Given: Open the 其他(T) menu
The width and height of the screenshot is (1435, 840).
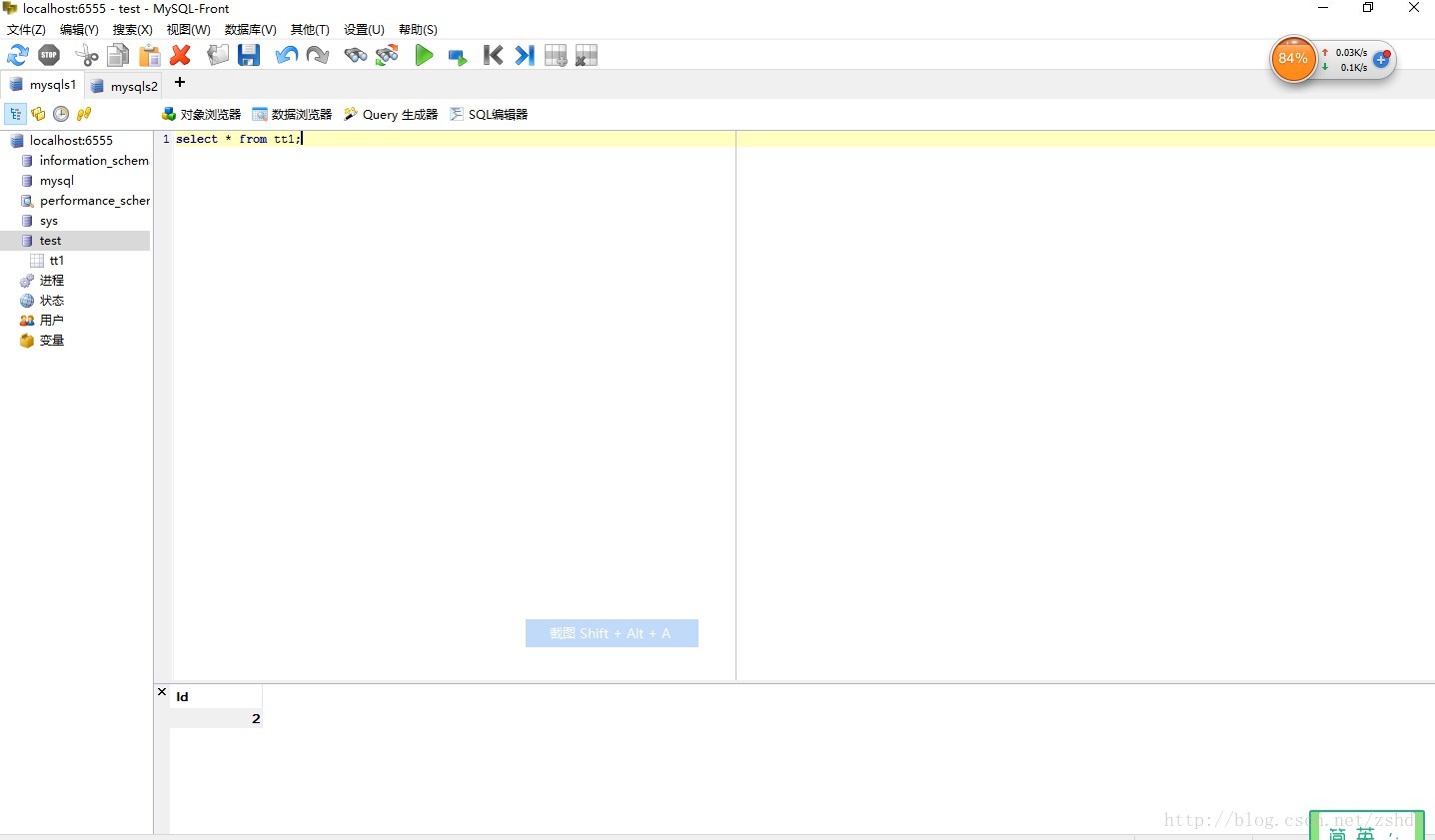Looking at the screenshot, I should pos(310,30).
